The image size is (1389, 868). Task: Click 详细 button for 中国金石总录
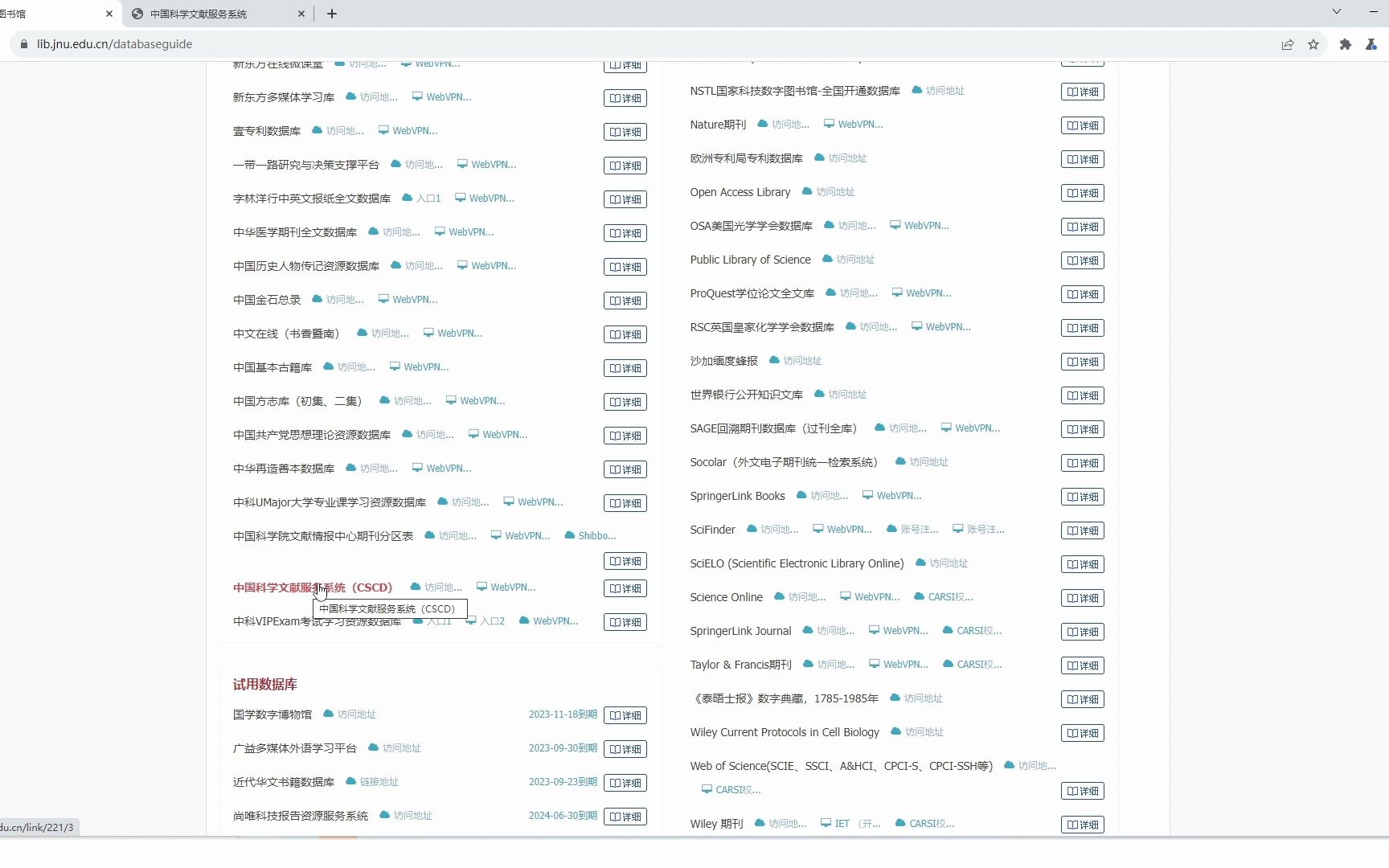(625, 301)
